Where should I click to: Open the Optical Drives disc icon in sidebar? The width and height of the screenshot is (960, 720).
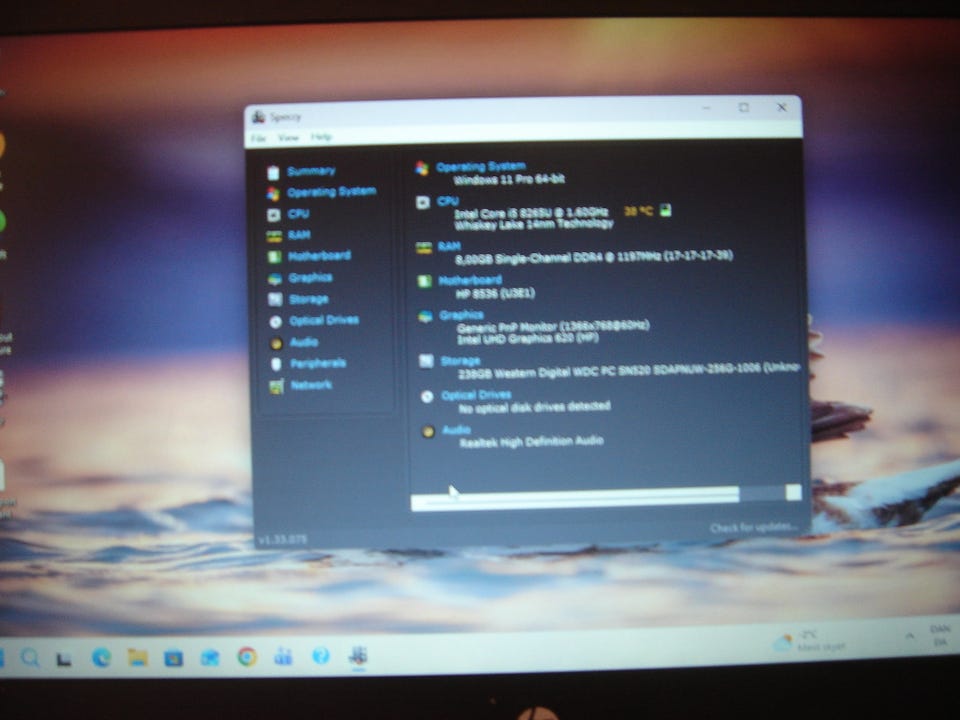tap(276, 321)
